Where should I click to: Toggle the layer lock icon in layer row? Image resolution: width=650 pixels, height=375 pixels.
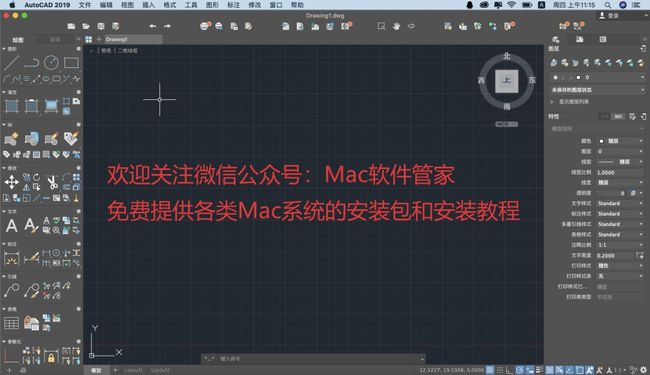[571, 77]
